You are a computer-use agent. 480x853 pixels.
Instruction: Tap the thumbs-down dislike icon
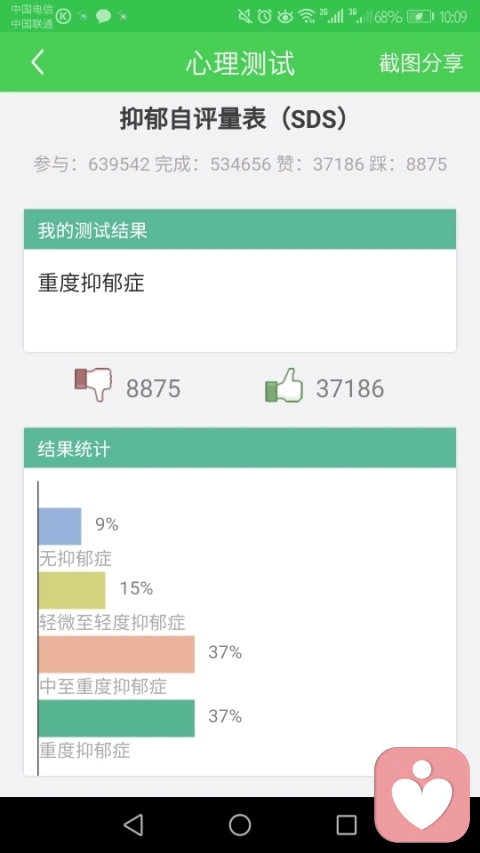click(93, 385)
